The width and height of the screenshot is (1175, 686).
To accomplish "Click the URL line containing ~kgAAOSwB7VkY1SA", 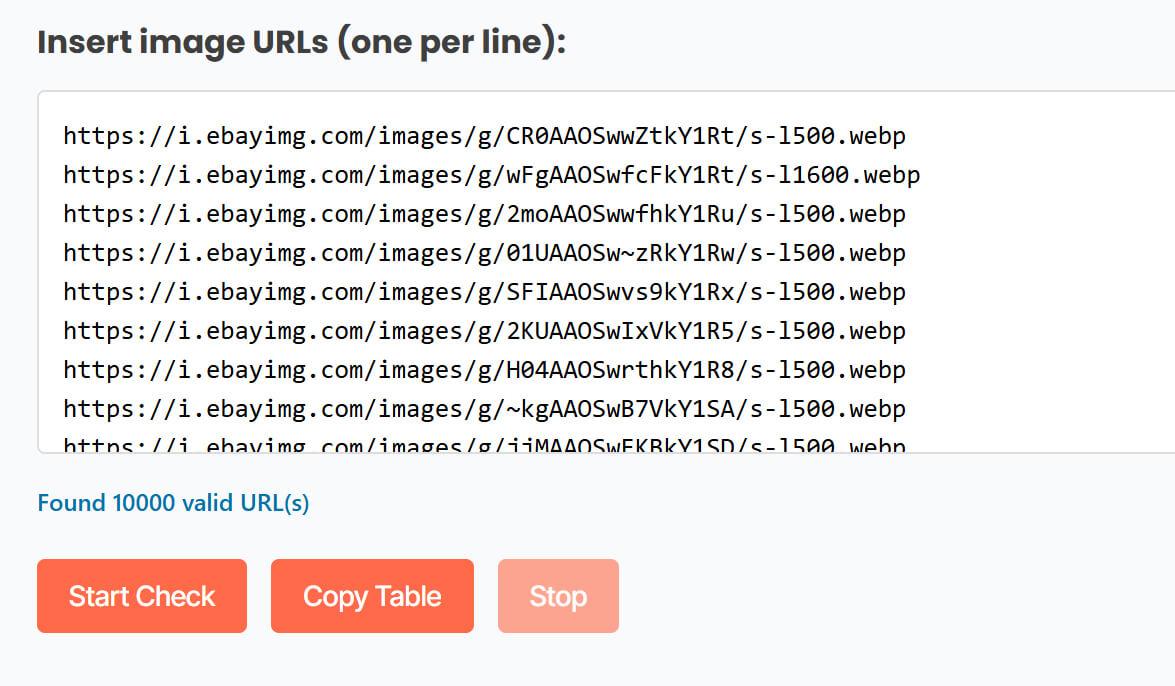I will tap(484, 409).
